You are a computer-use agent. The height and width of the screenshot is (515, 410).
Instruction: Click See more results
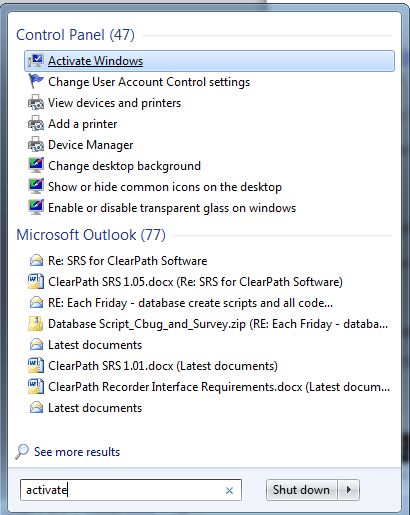point(77,452)
